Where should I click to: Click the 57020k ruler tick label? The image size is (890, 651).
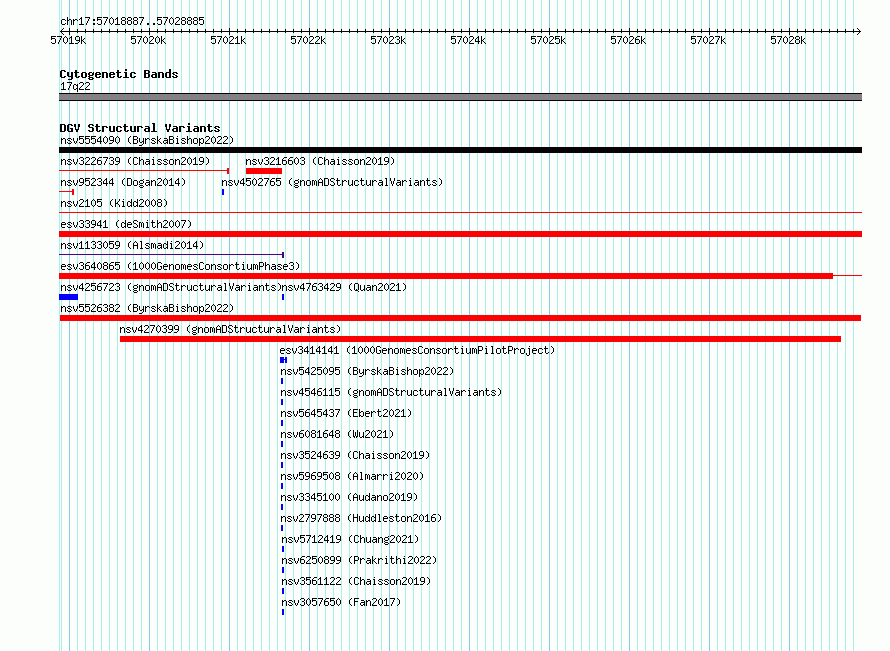pyautogui.click(x=148, y=40)
